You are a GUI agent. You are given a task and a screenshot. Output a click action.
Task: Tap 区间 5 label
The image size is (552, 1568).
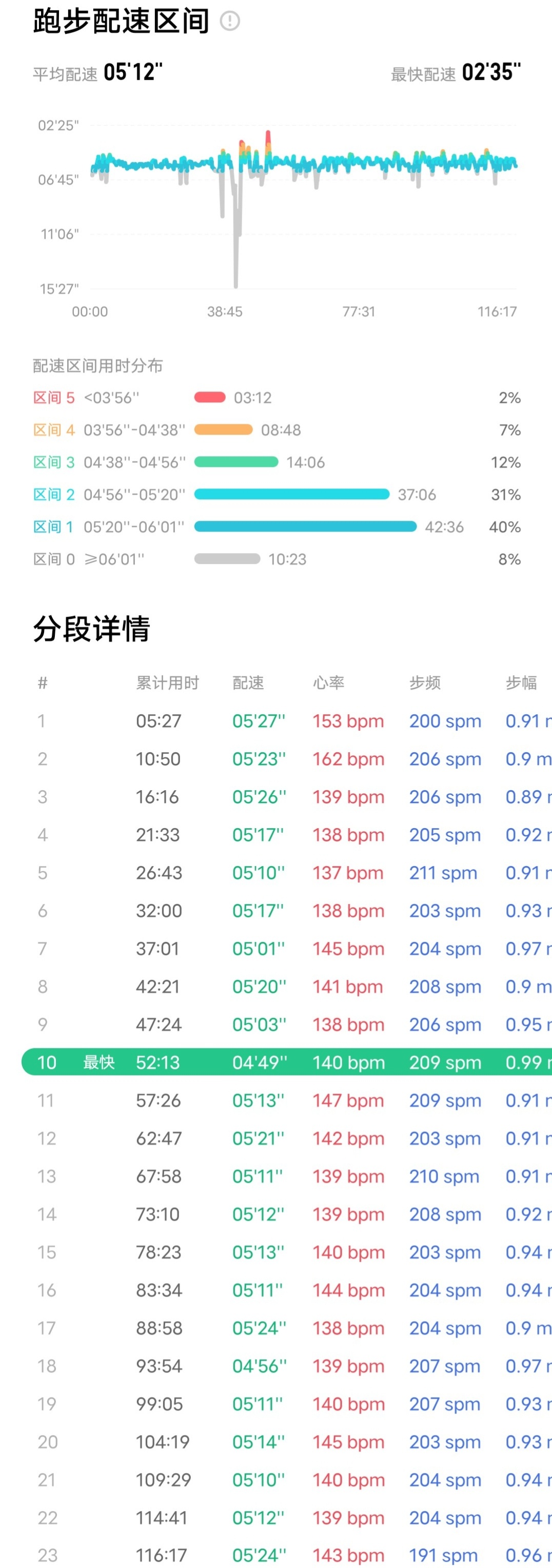tap(54, 398)
